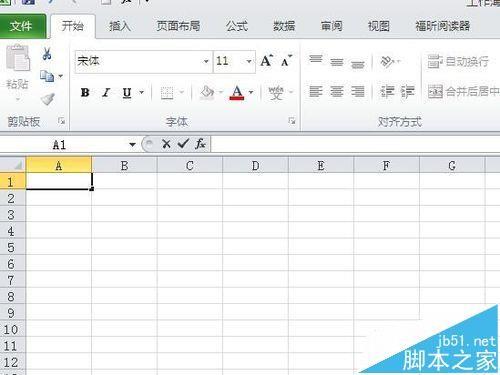The width and height of the screenshot is (500, 375).
Task: Open the borders dropdown arrow
Action: pos(182,92)
